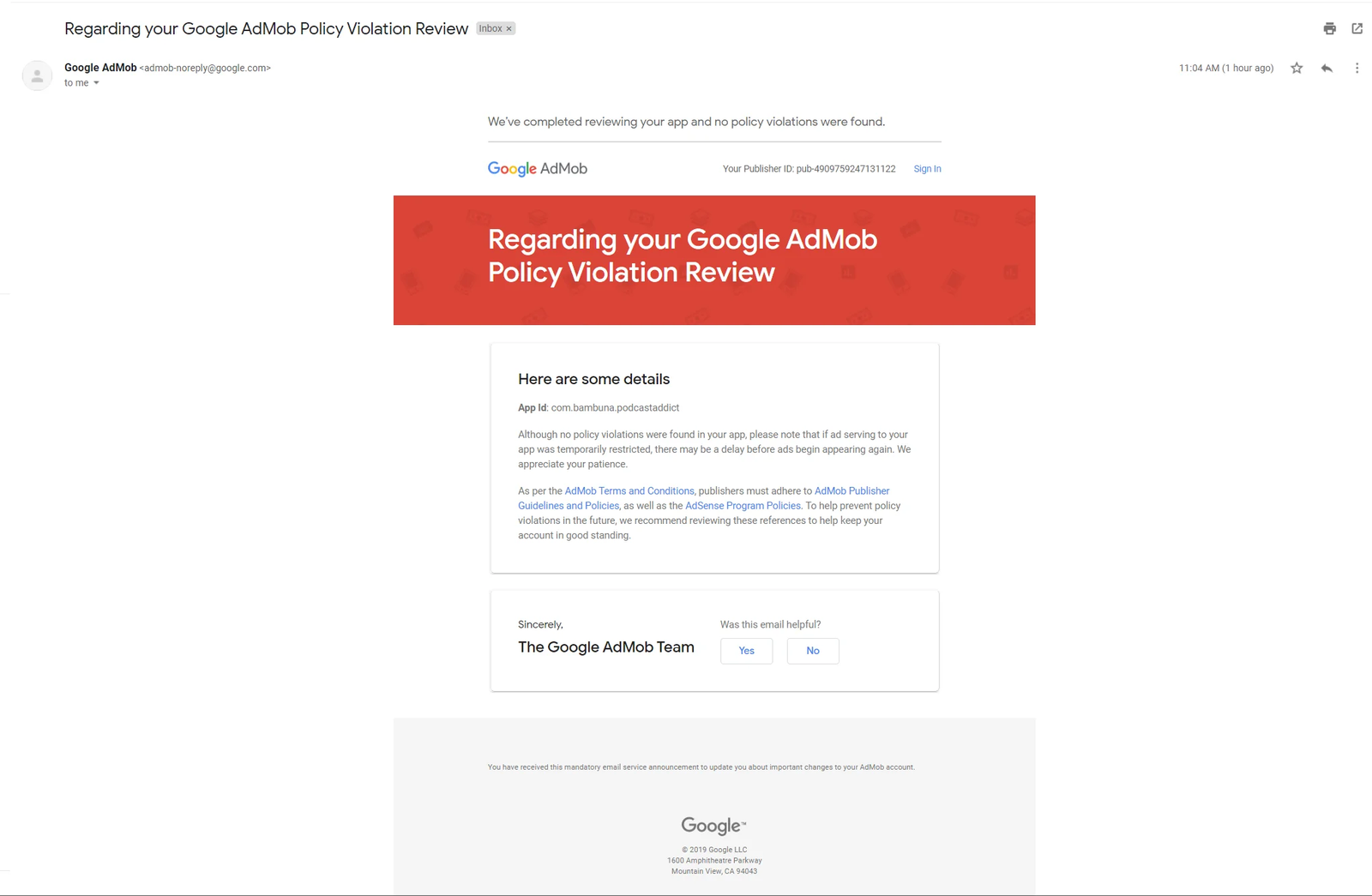The image size is (1372, 896).
Task: Answer No to email helpful question
Action: (x=812, y=651)
